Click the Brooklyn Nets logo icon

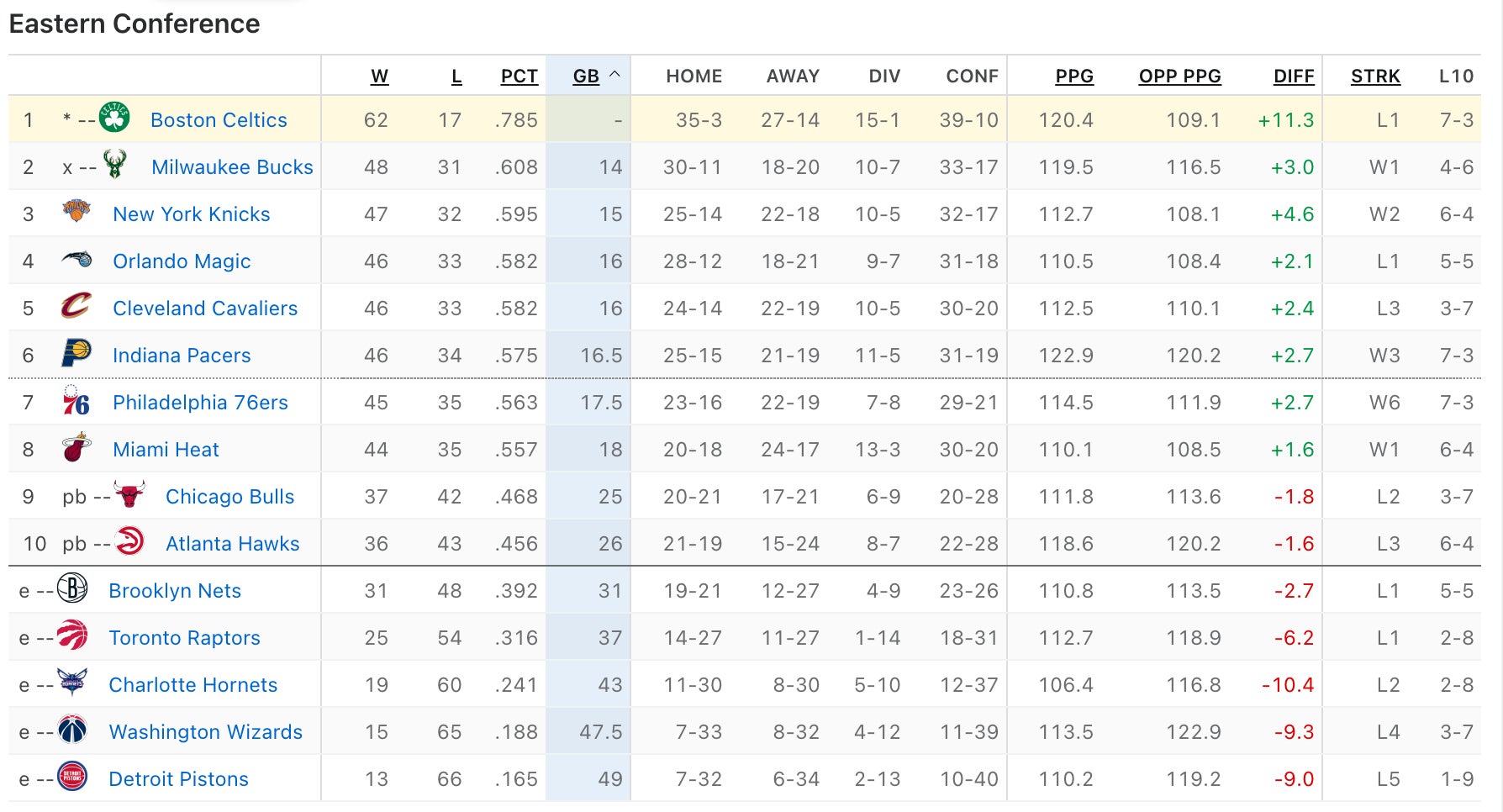tap(72, 588)
